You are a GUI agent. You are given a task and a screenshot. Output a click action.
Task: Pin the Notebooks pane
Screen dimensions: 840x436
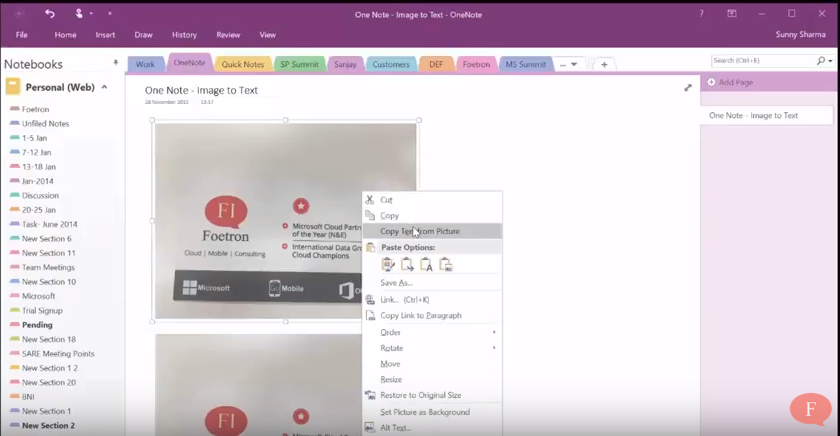(116, 63)
